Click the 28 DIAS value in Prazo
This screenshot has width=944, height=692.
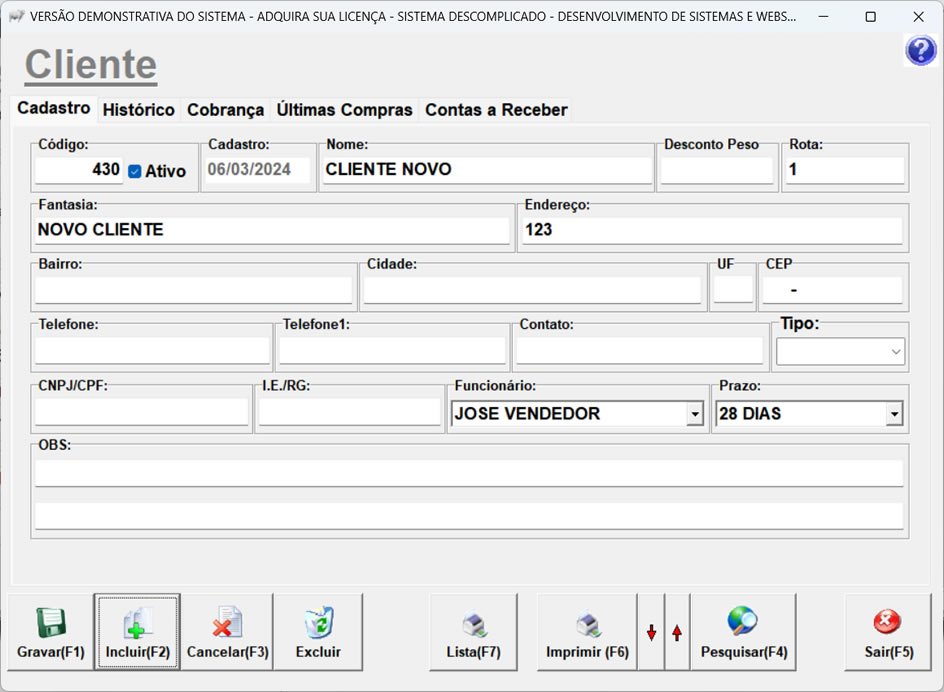point(750,414)
